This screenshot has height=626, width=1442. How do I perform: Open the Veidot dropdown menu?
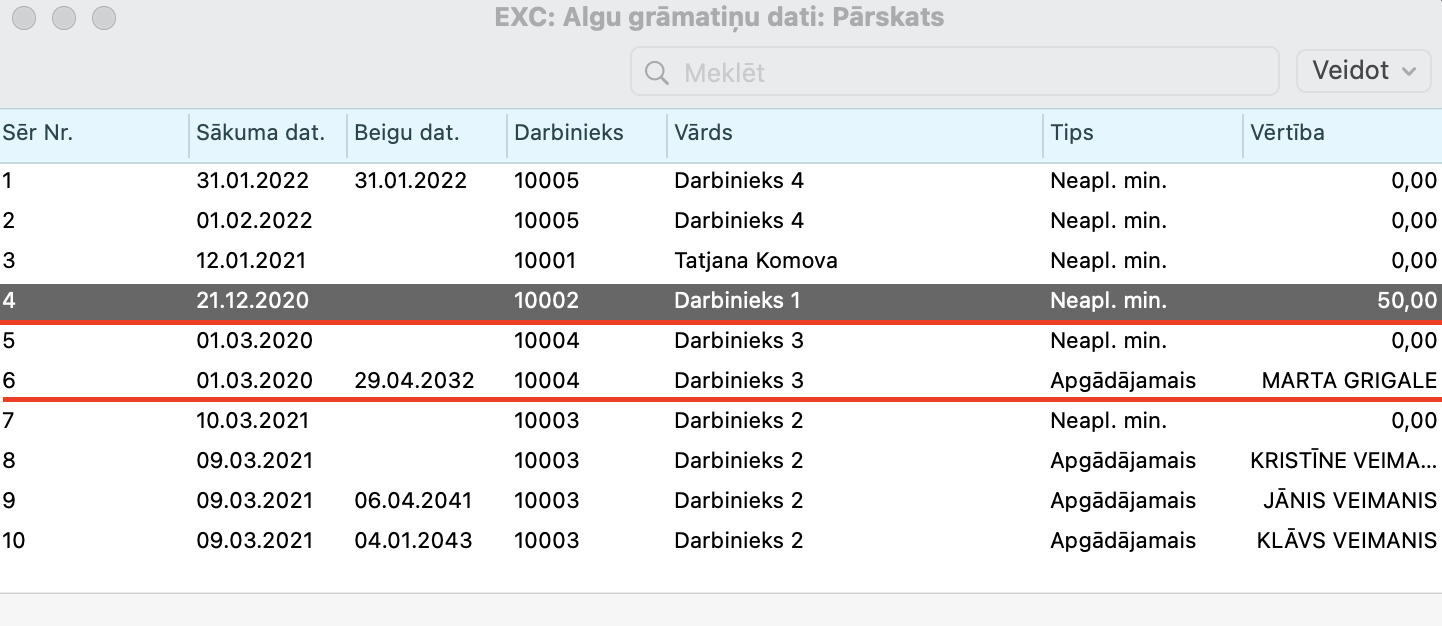point(1363,71)
